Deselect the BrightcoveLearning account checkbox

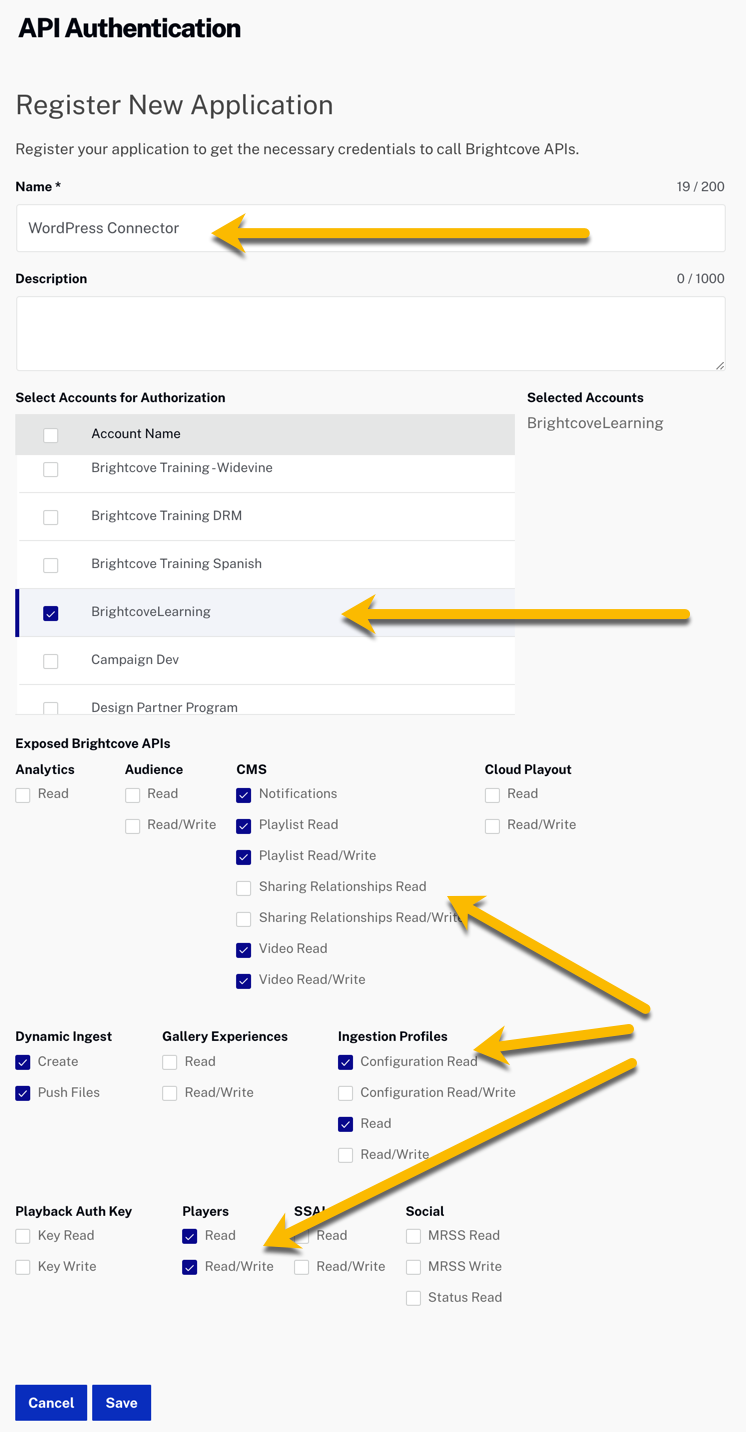click(x=50, y=613)
